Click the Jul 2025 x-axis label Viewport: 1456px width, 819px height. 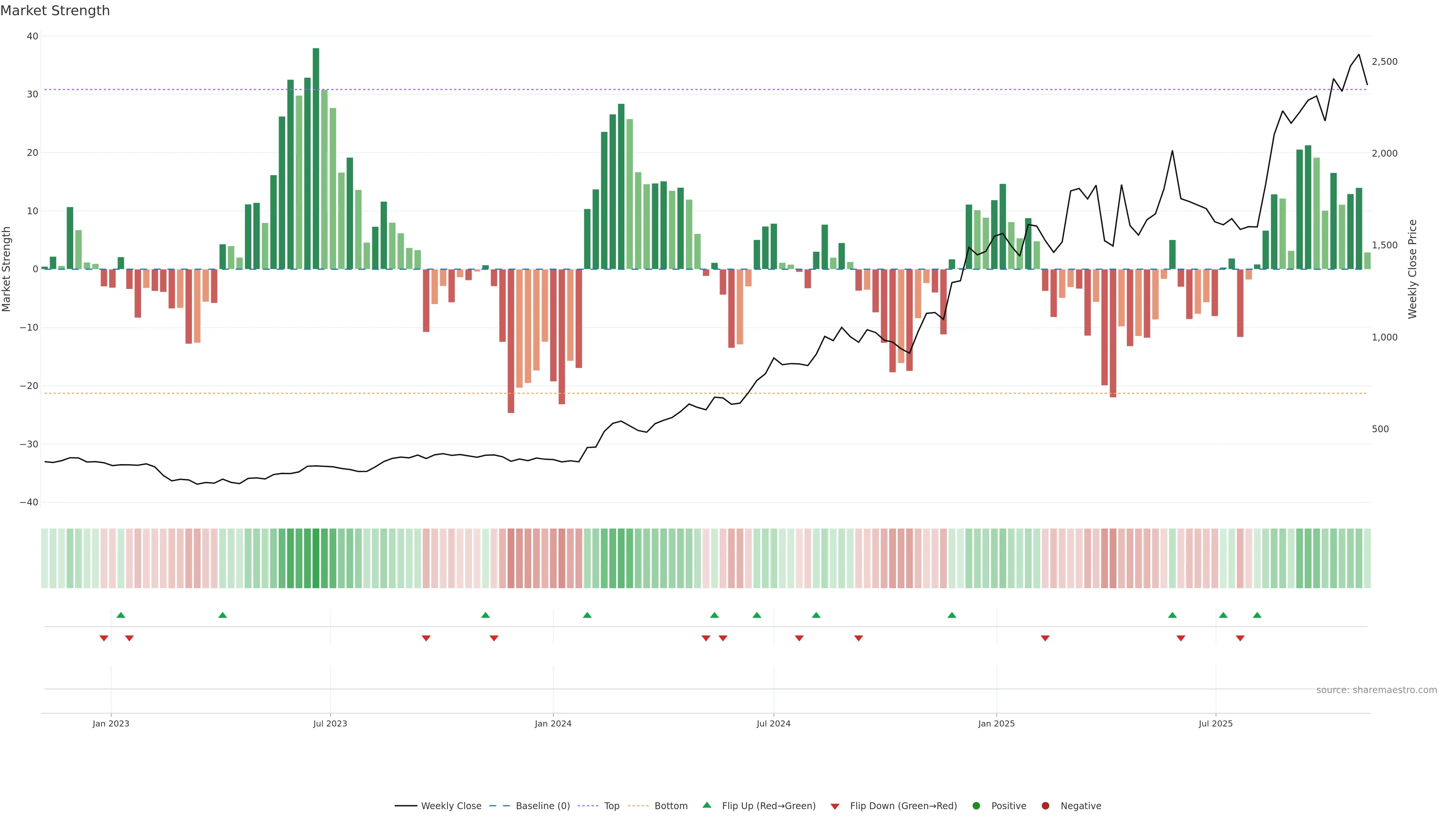(x=1215, y=723)
